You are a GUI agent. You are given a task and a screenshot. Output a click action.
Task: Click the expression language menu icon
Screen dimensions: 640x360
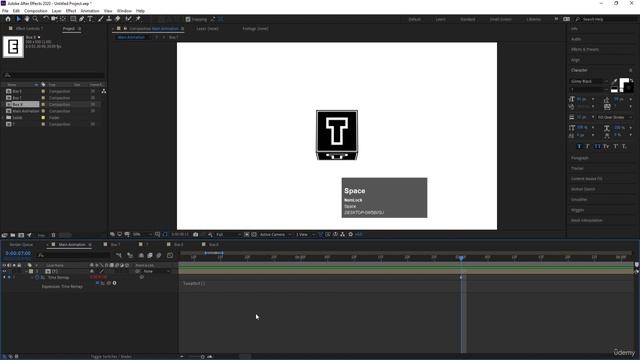114,283
